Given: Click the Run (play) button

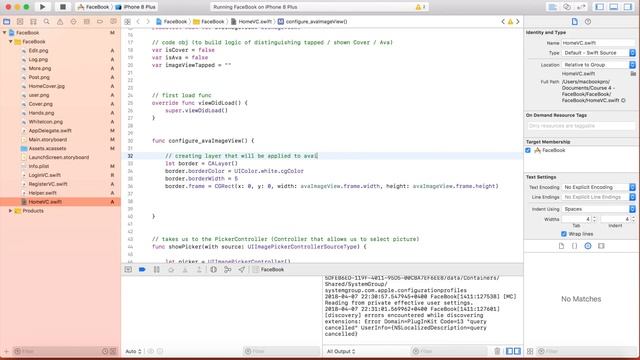Looking at the screenshot, I should coord(42,7).
